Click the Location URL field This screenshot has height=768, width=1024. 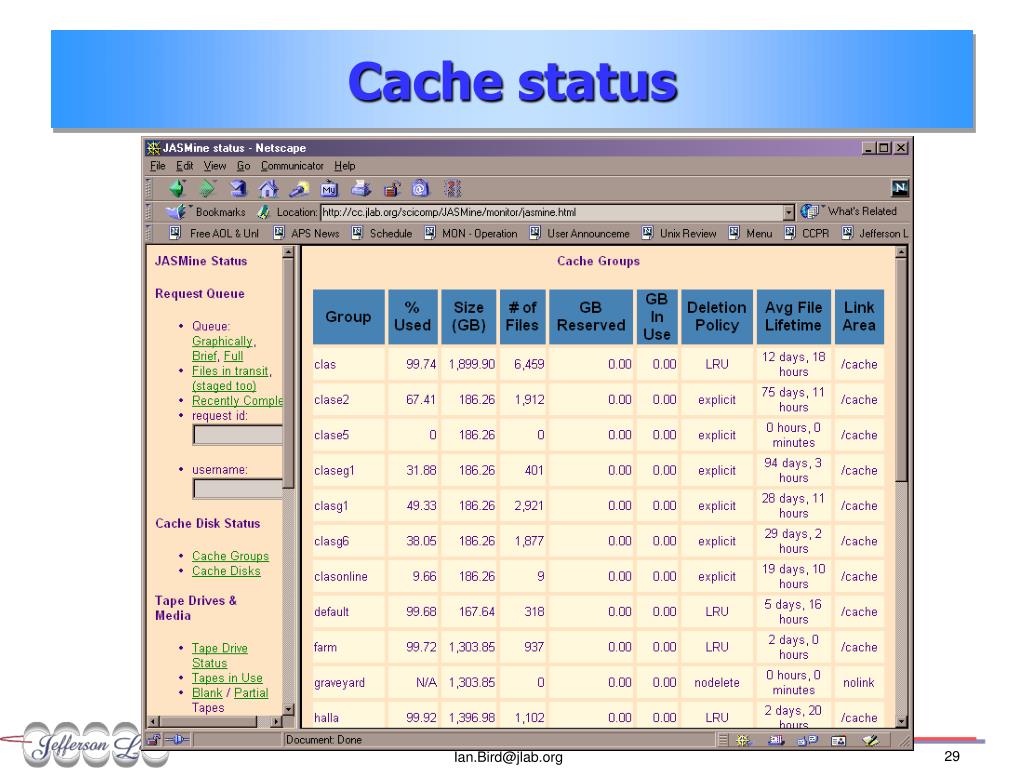pyautogui.click(x=551, y=212)
